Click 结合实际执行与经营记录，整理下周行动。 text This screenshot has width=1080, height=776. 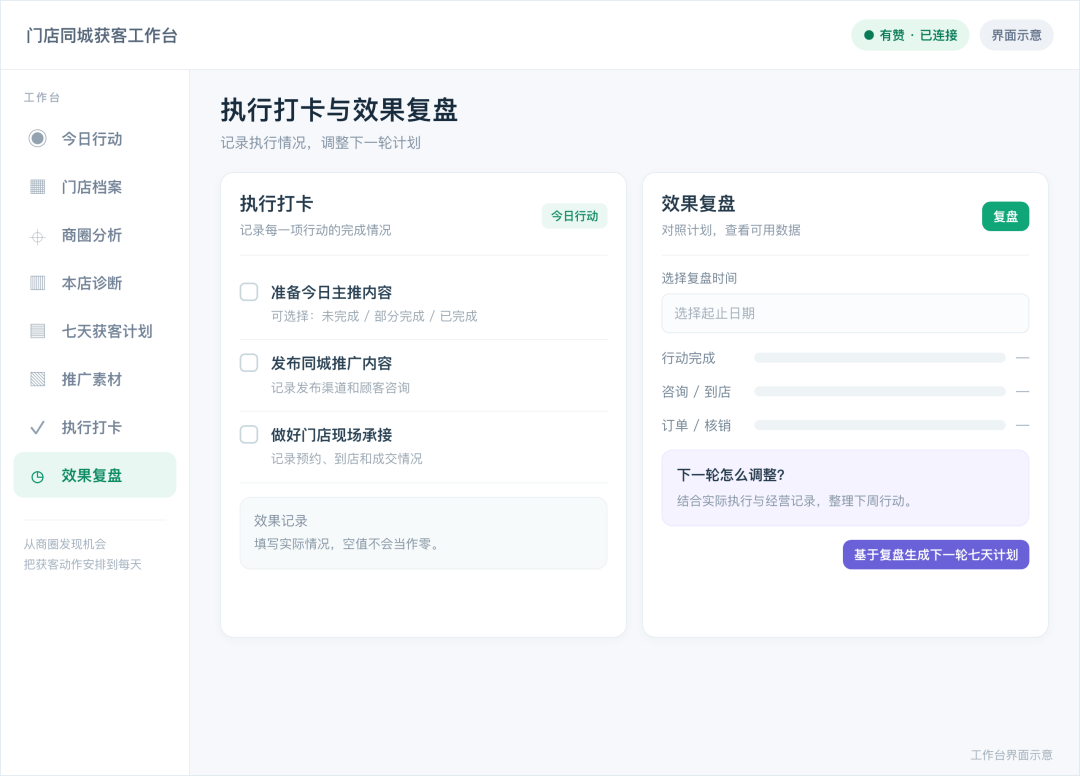[x=797, y=501]
